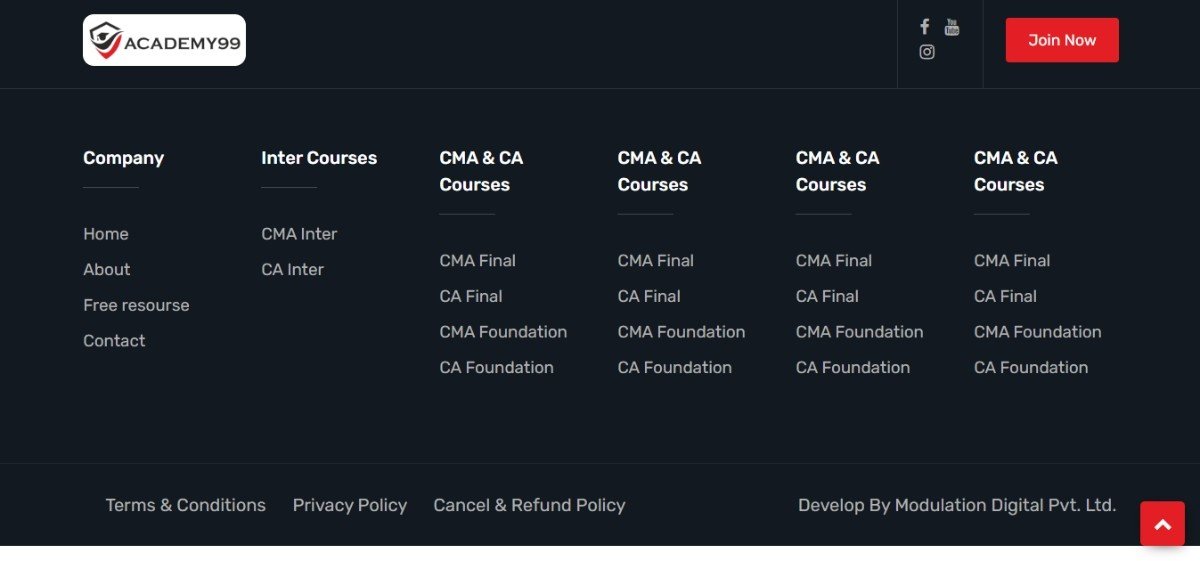The height and width of the screenshot is (561, 1200).
Task: Select the CA Inter course link
Action: 292,269
